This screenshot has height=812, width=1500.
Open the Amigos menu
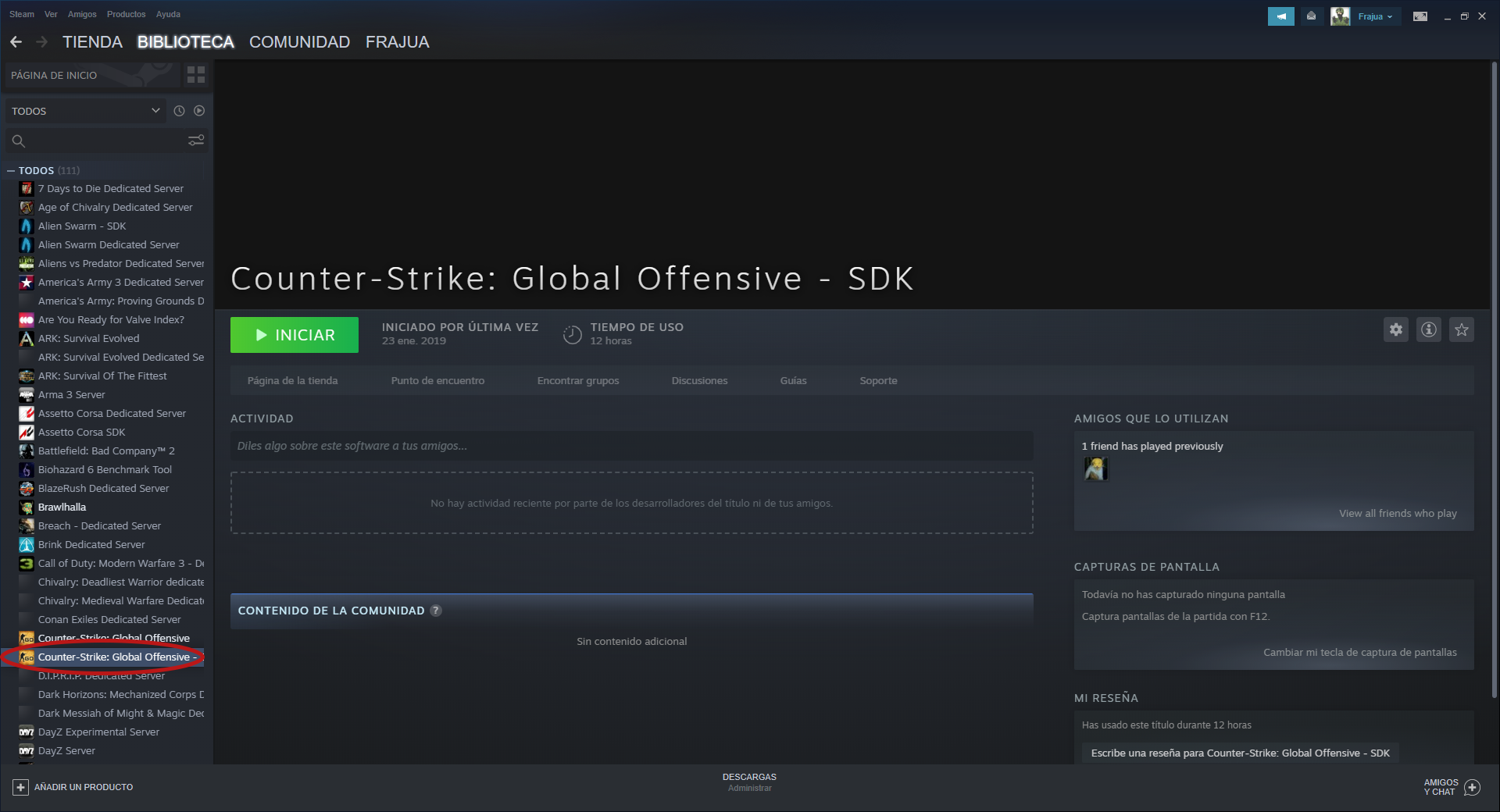[82, 14]
